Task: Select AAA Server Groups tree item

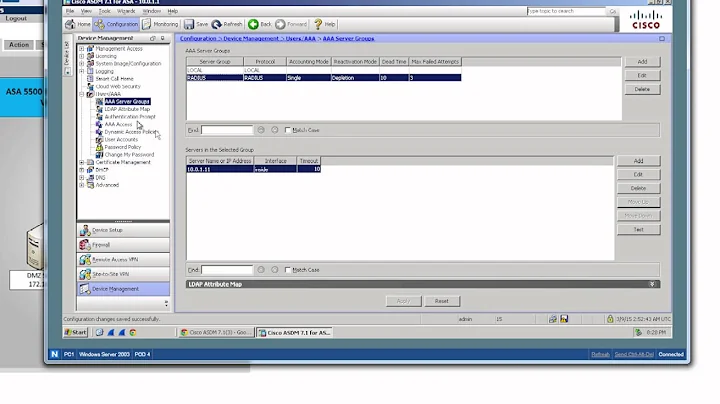Action: click(127, 101)
